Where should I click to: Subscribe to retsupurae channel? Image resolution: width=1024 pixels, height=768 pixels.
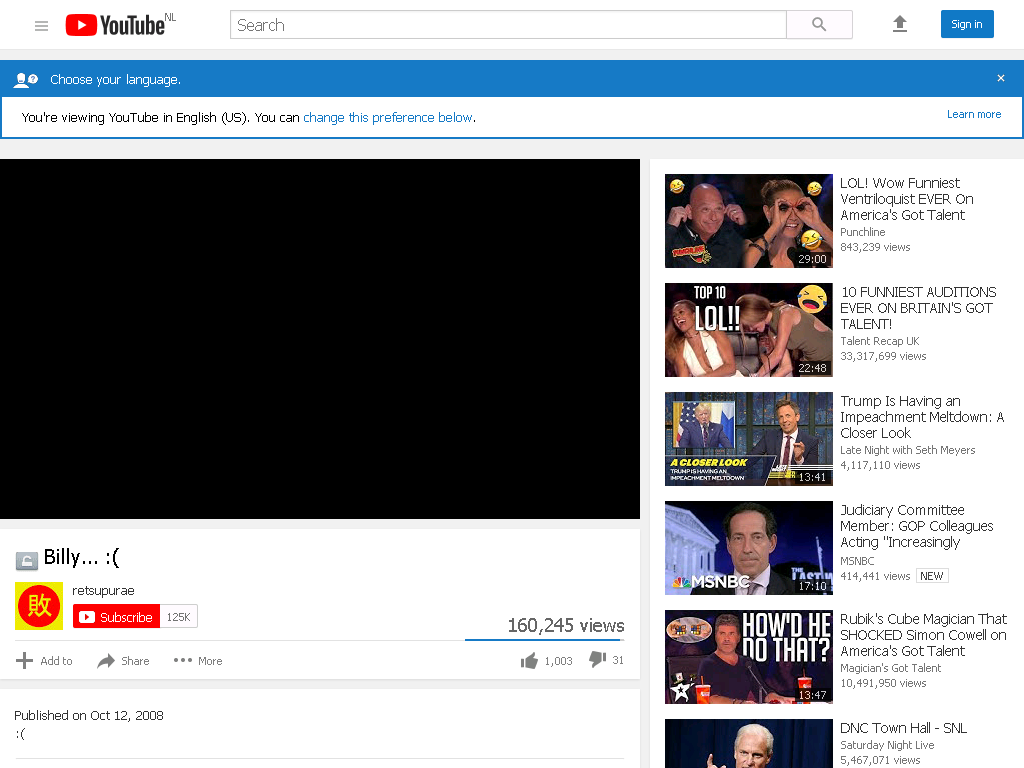[116, 616]
